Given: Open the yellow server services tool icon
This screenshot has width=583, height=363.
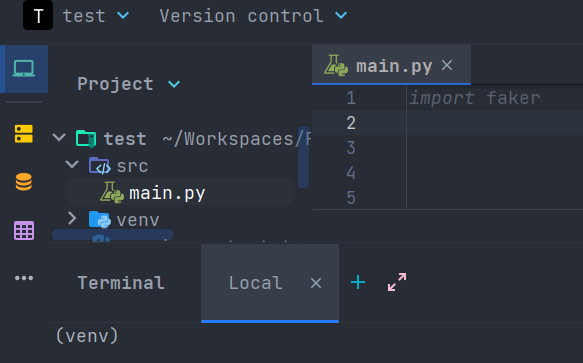Looking at the screenshot, I should pyautogui.click(x=24, y=134).
